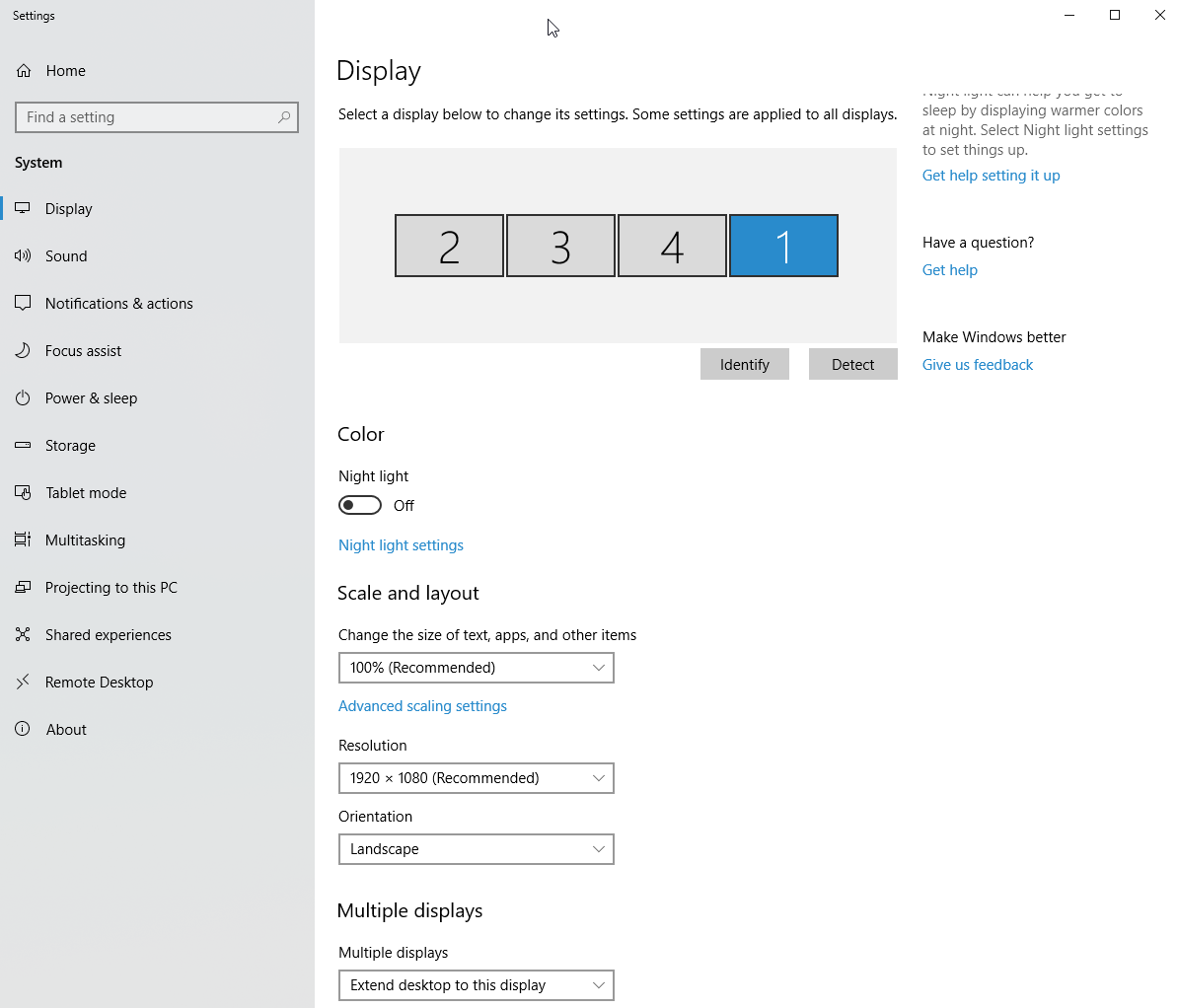Click the Shared experiences icon
The image size is (1178, 1008).
(23, 634)
